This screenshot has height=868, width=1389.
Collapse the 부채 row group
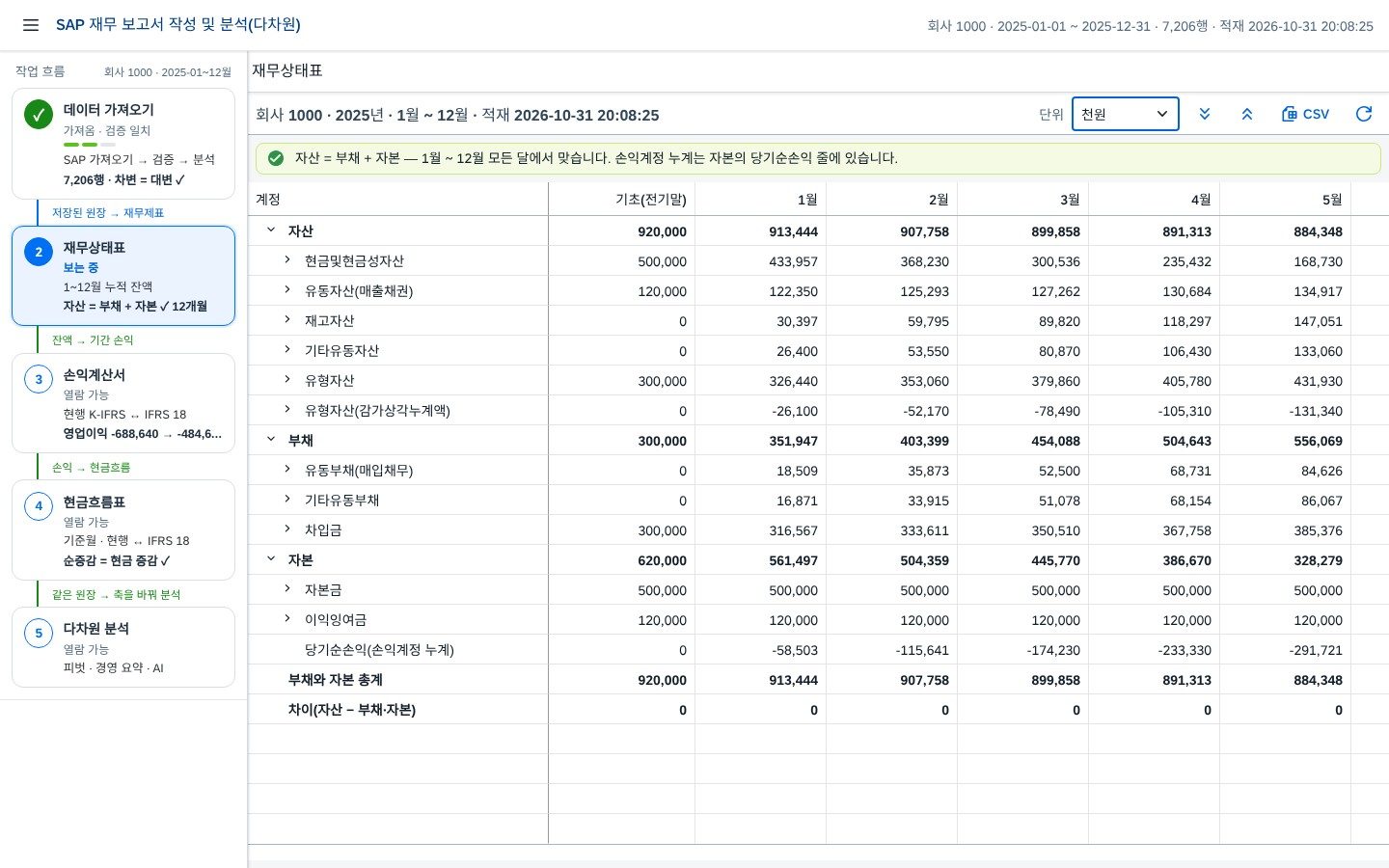271,440
